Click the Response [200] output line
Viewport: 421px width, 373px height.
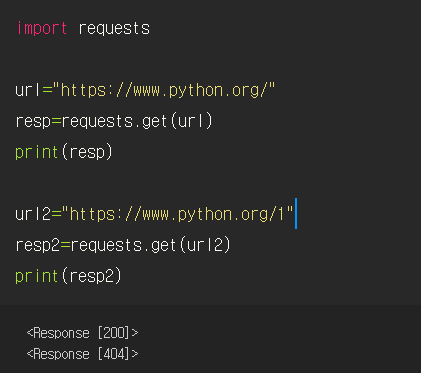pyautogui.click(x=82, y=333)
